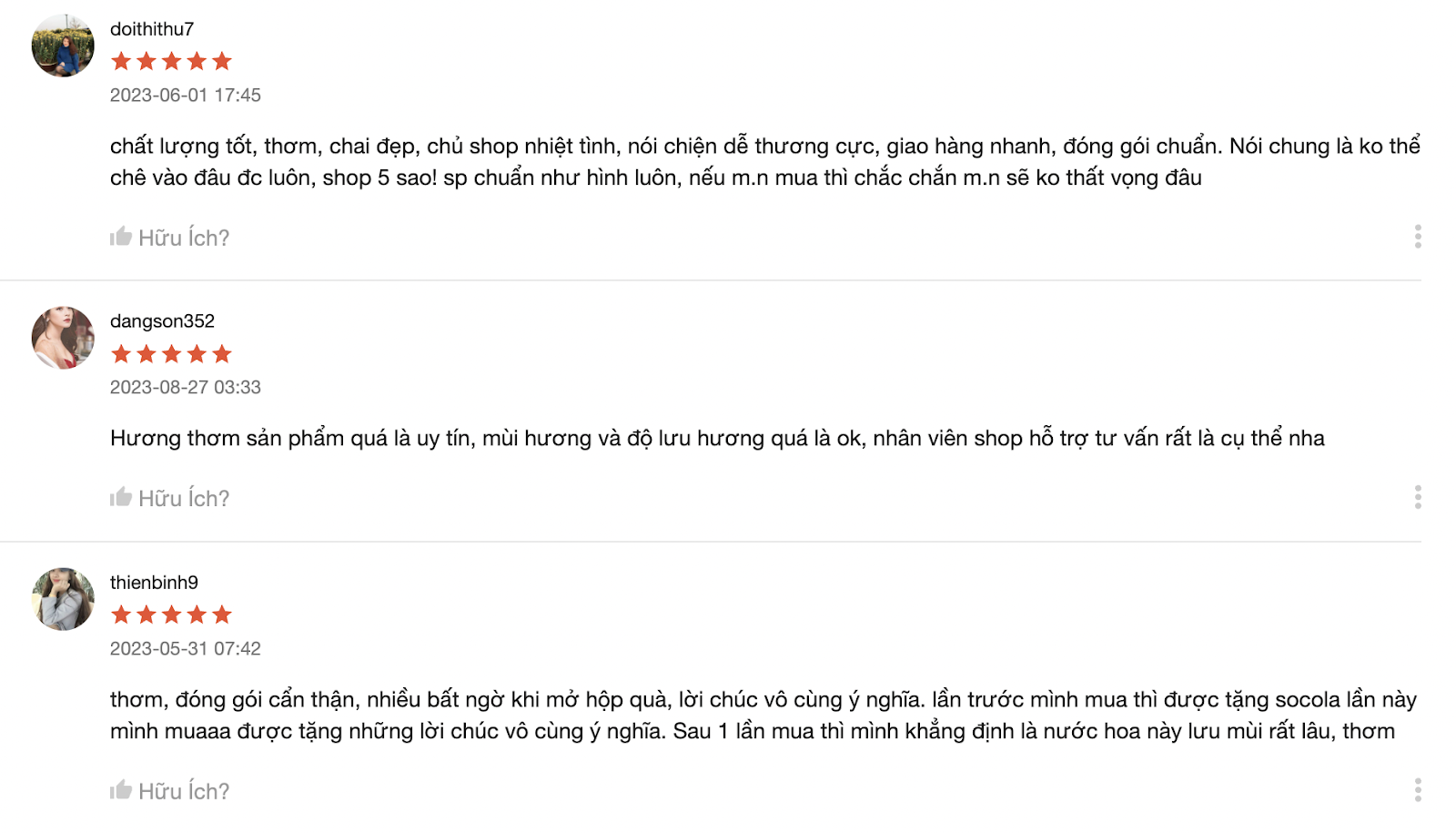The image size is (1456, 833).
Task: Click the 2023-08-27 03:33 review timestamp
Action: 186,387
